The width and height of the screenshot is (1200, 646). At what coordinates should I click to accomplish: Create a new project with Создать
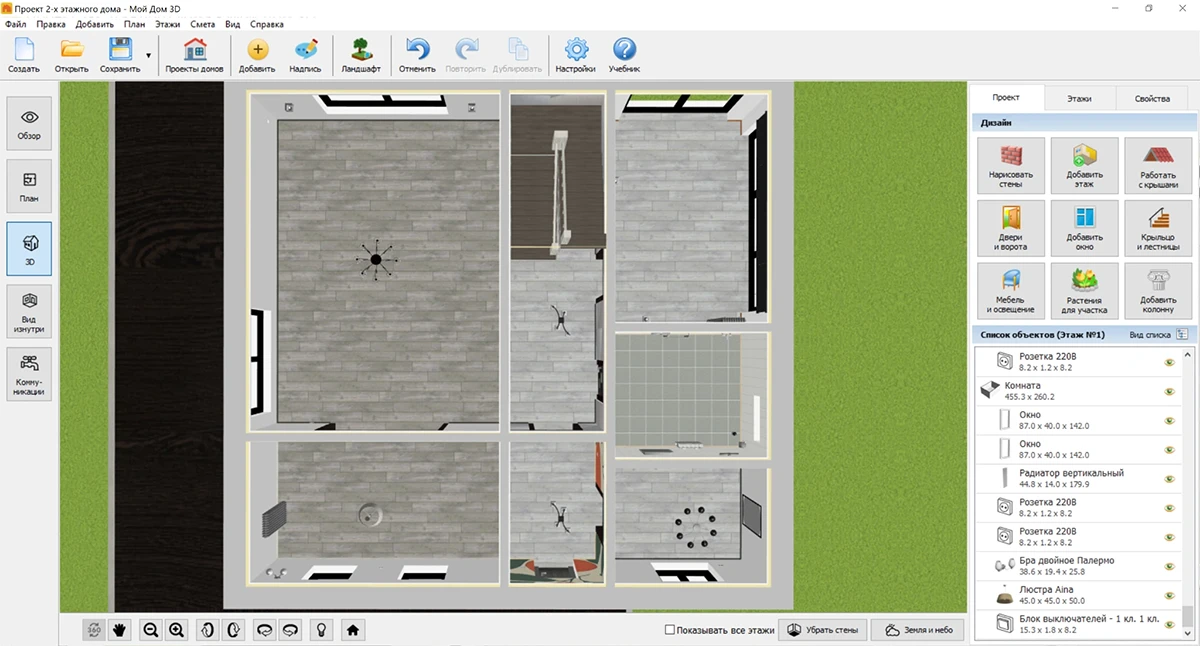coord(24,55)
